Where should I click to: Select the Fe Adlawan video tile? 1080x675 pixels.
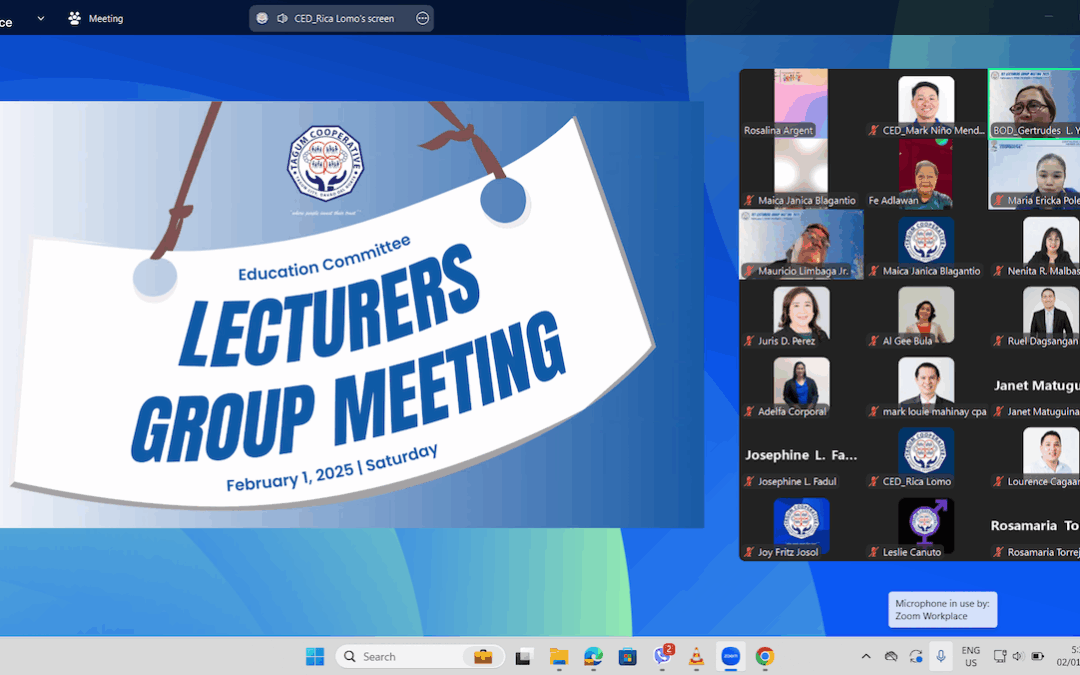[926, 174]
